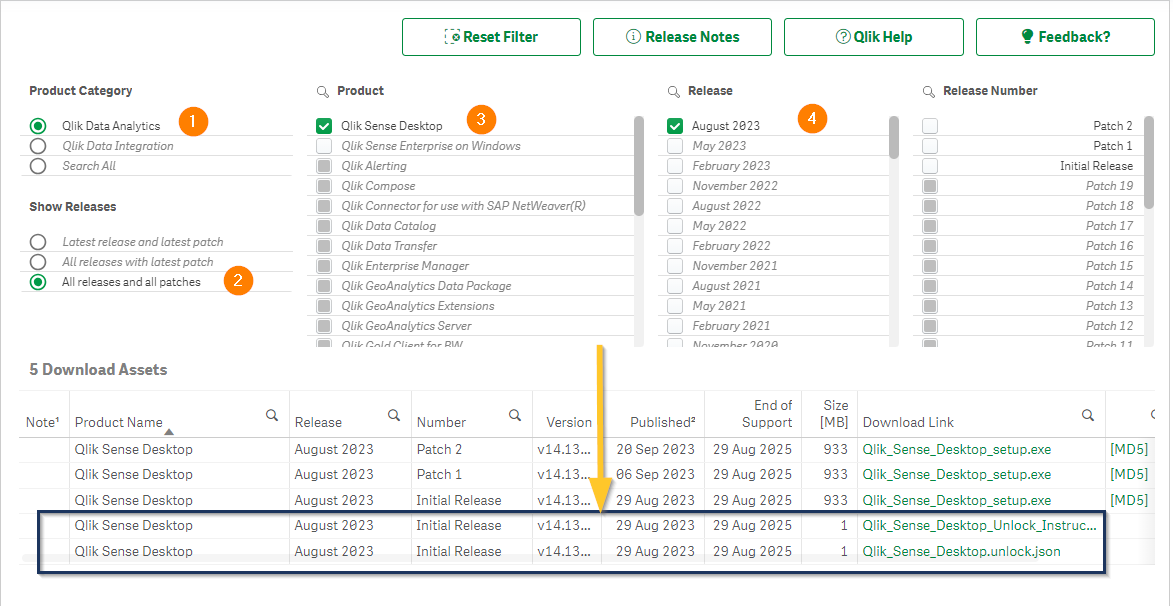Choose All releases and all patches
Viewport: 1173px width, 606px height.
click(38, 282)
